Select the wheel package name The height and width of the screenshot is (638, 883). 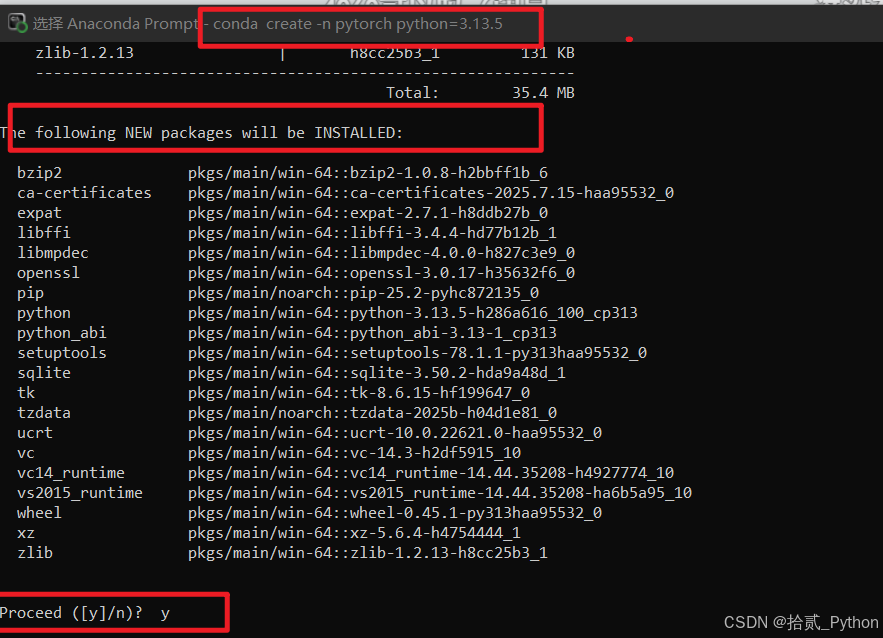[x=39, y=512]
